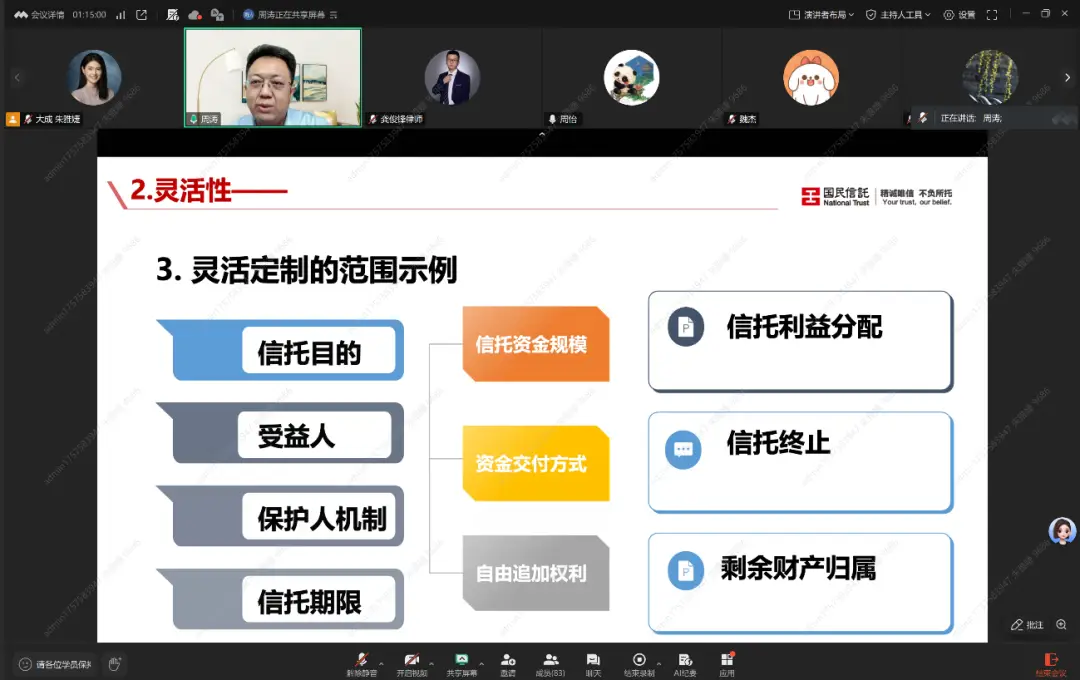Expand the share screen options chevron
Viewport: 1080px width, 680px height.
point(479,661)
